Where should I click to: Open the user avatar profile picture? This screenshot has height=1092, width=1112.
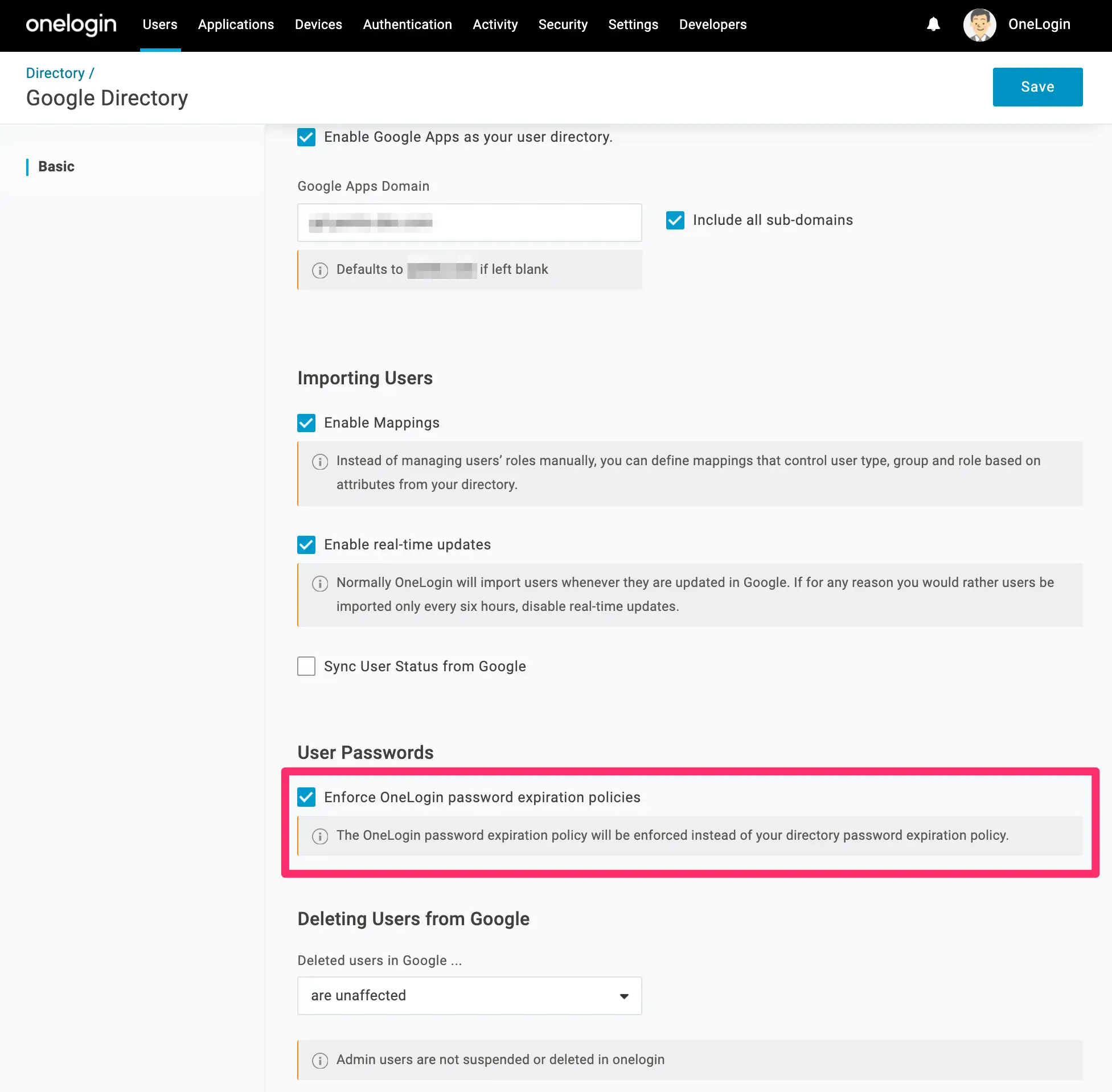979,24
